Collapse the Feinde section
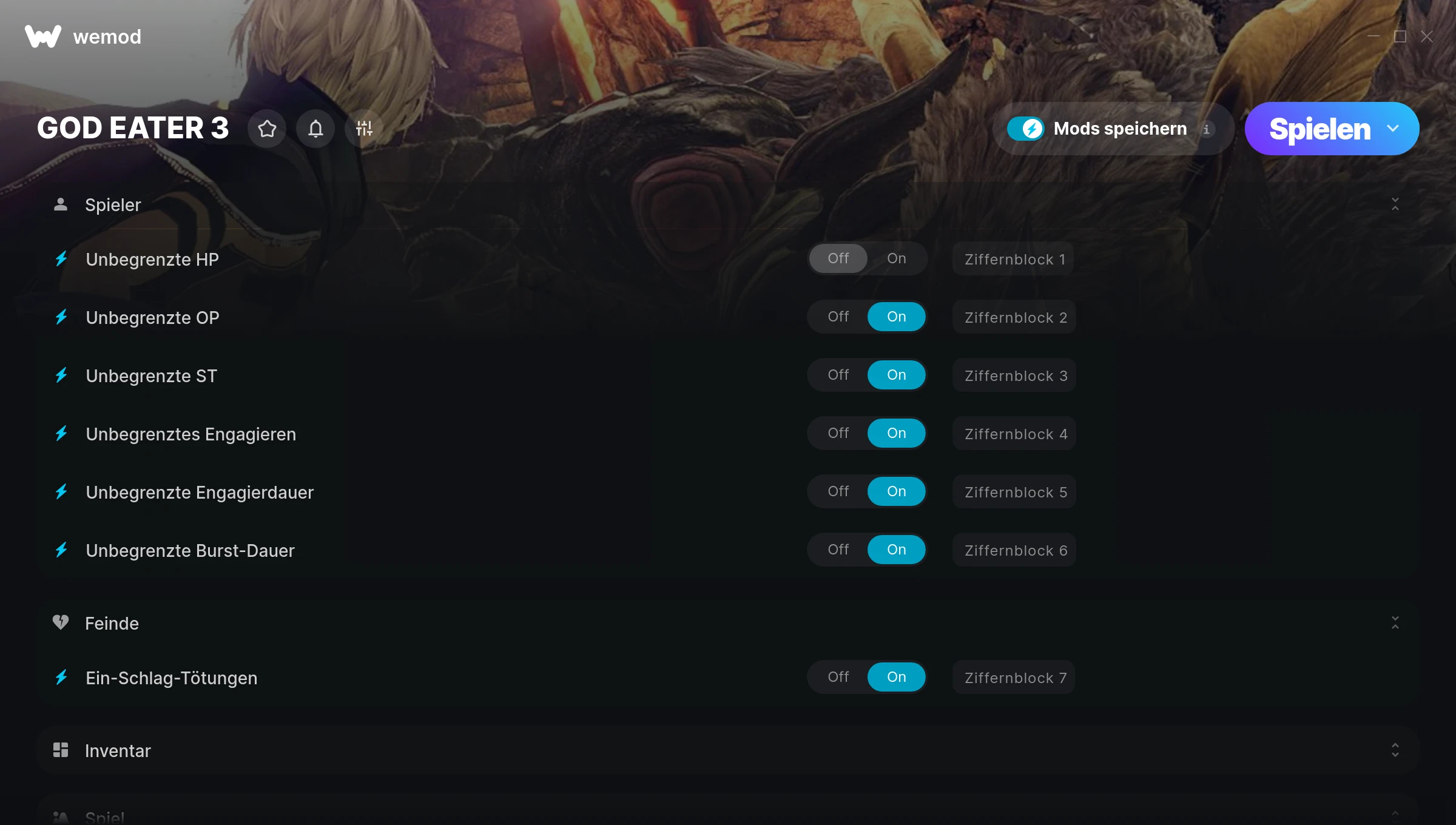1456x825 pixels. [x=1395, y=622]
